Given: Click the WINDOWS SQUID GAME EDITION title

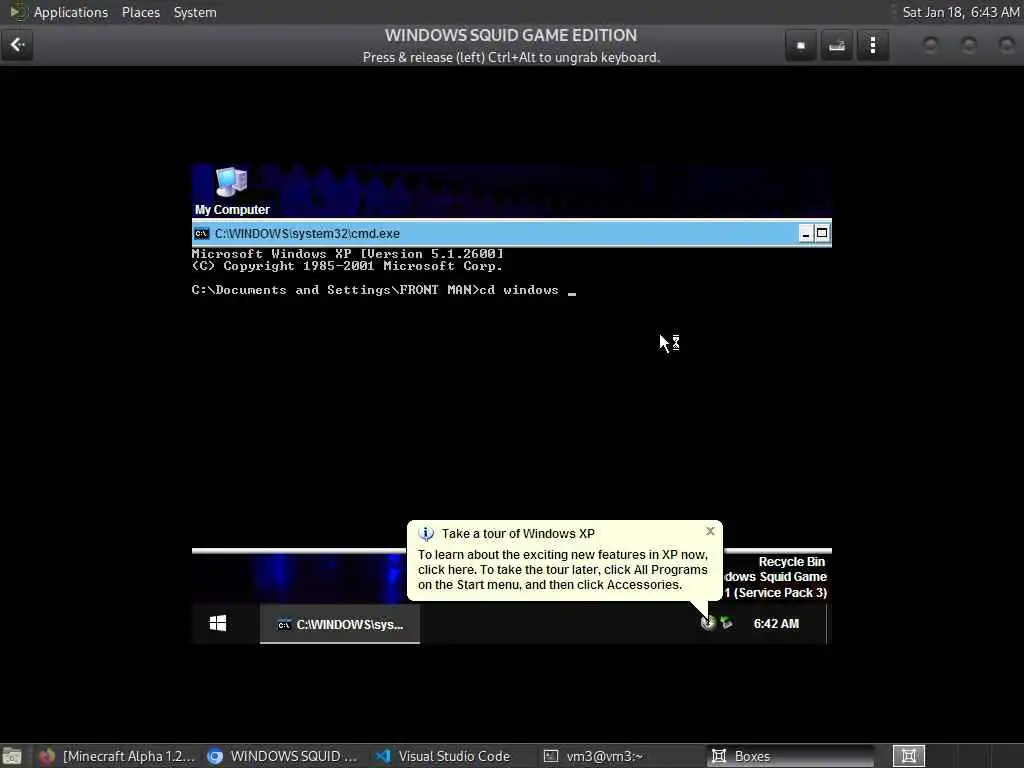Looking at the screenshot, I should coord(511,35).
